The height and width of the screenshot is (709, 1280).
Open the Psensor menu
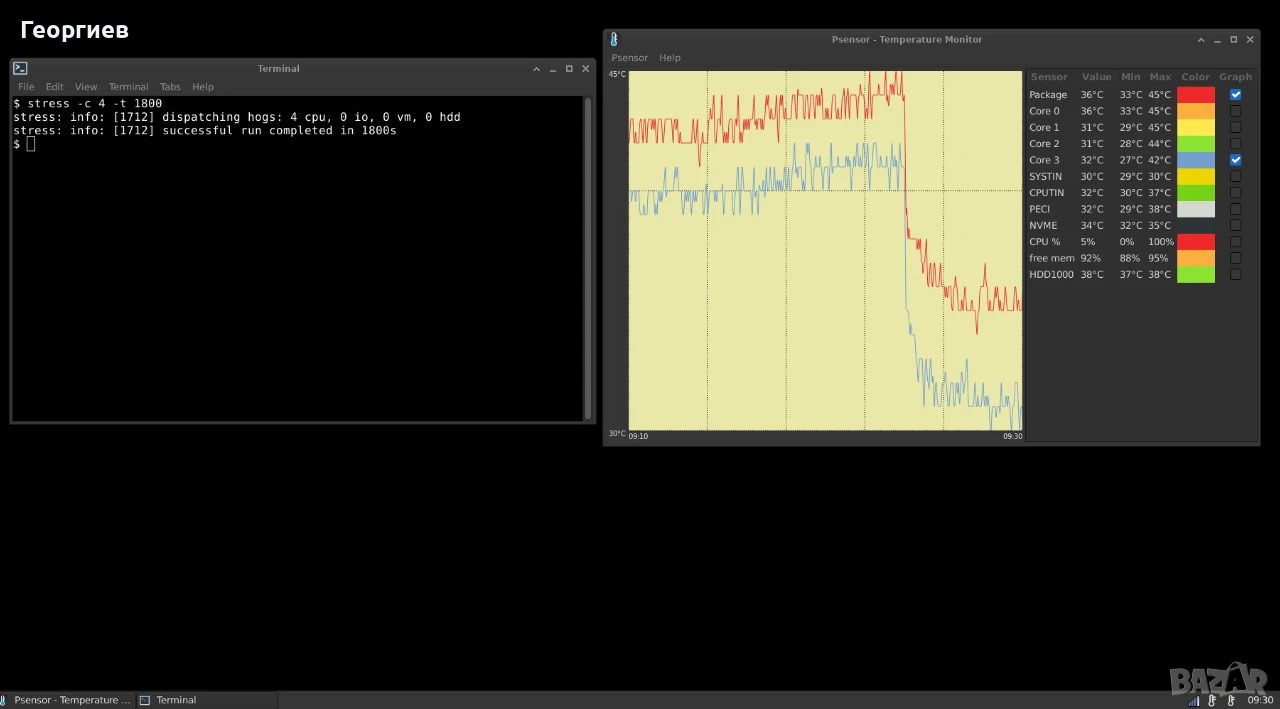630,58
